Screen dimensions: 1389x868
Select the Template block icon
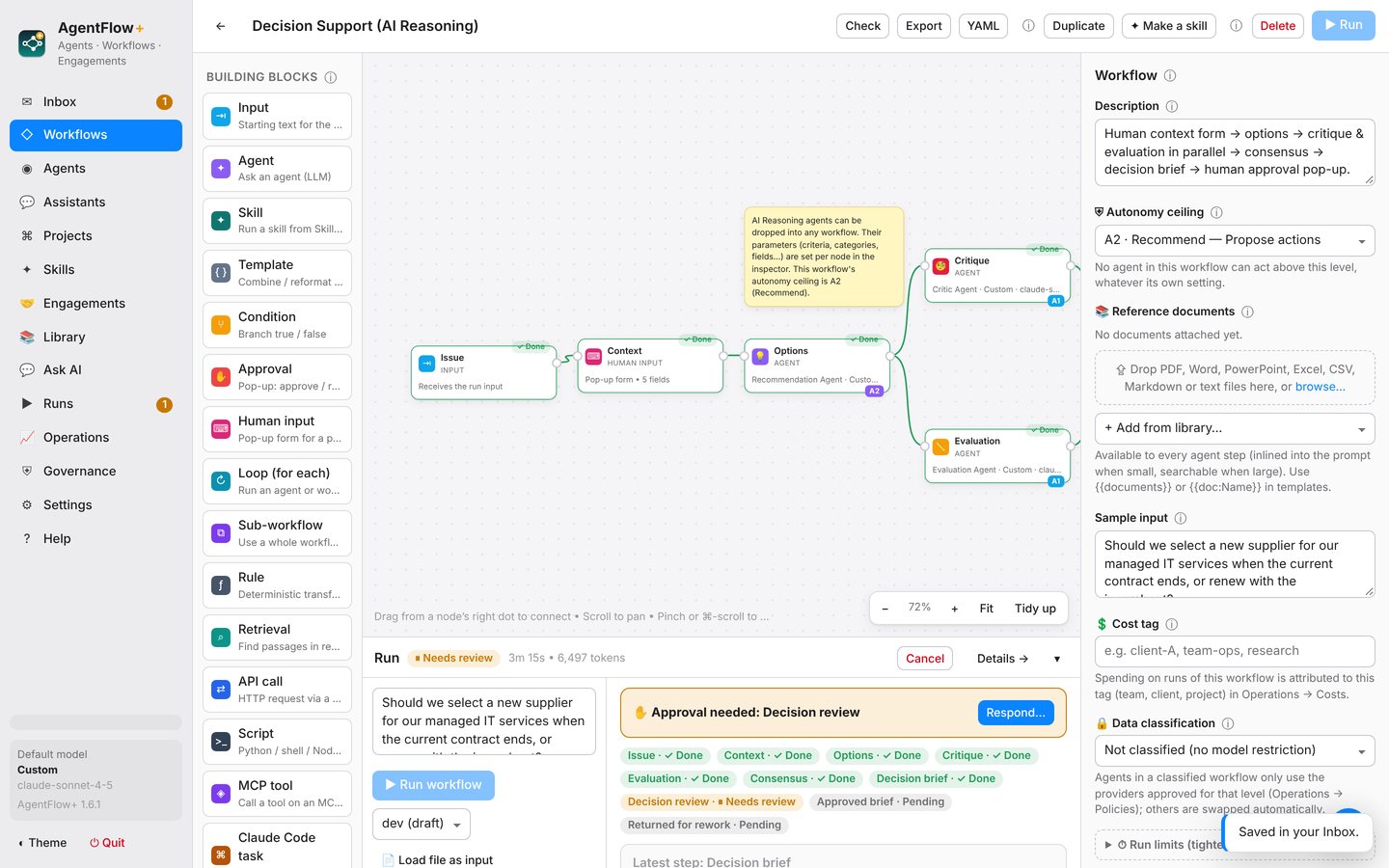pyautogui.click(x=221, y=272)
